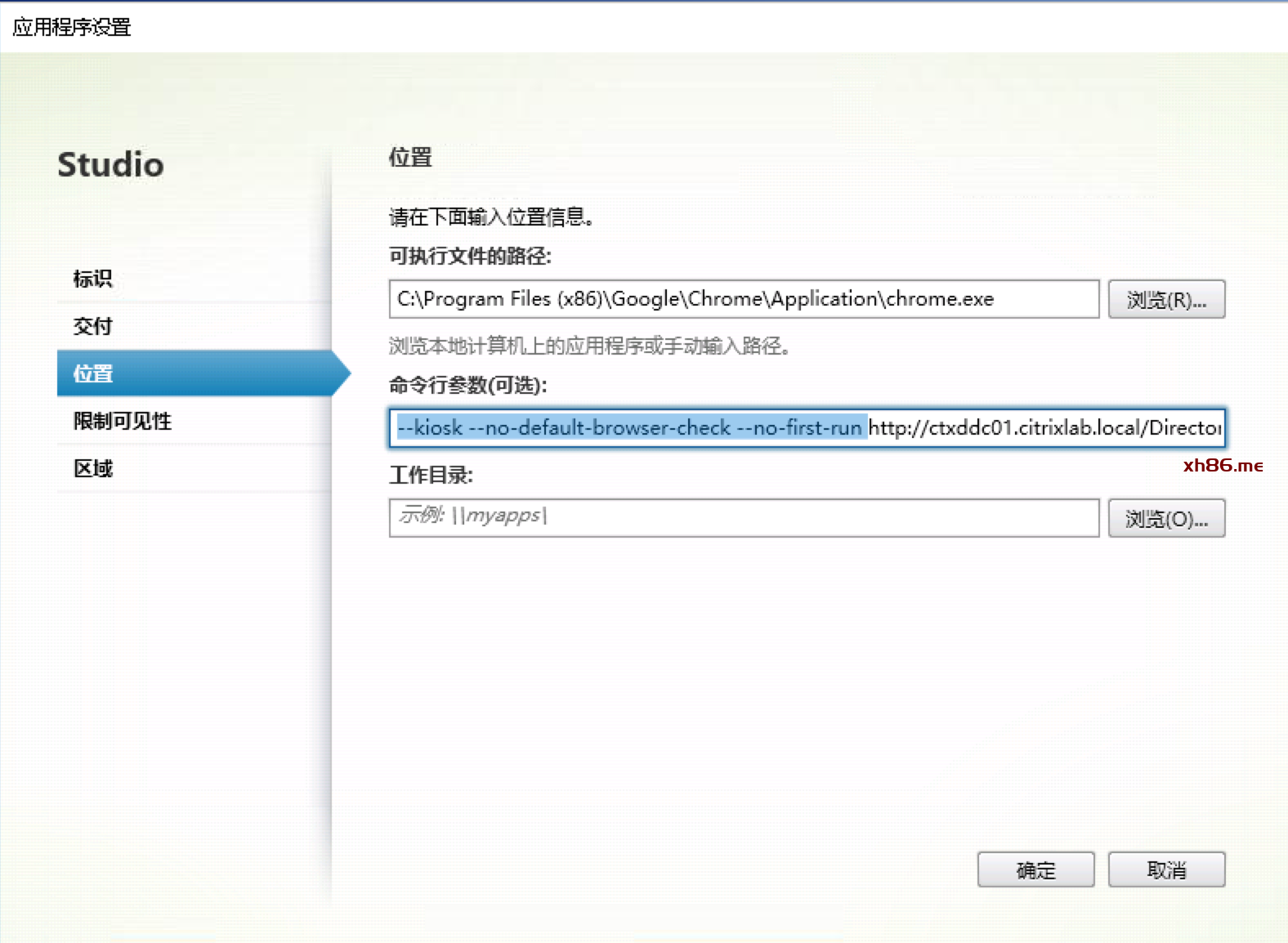Click the 位置 page heading
1288x943 pixels.
[410, 157]
